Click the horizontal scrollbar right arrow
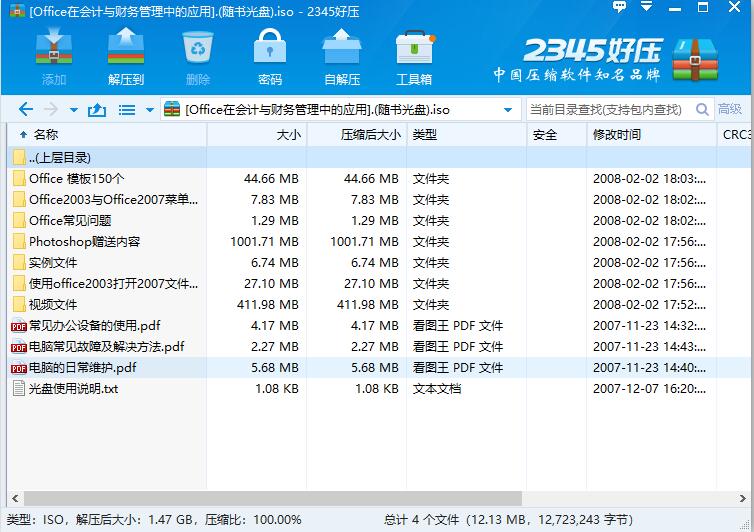This screenshot has height=532, width=754. (743, 498)
